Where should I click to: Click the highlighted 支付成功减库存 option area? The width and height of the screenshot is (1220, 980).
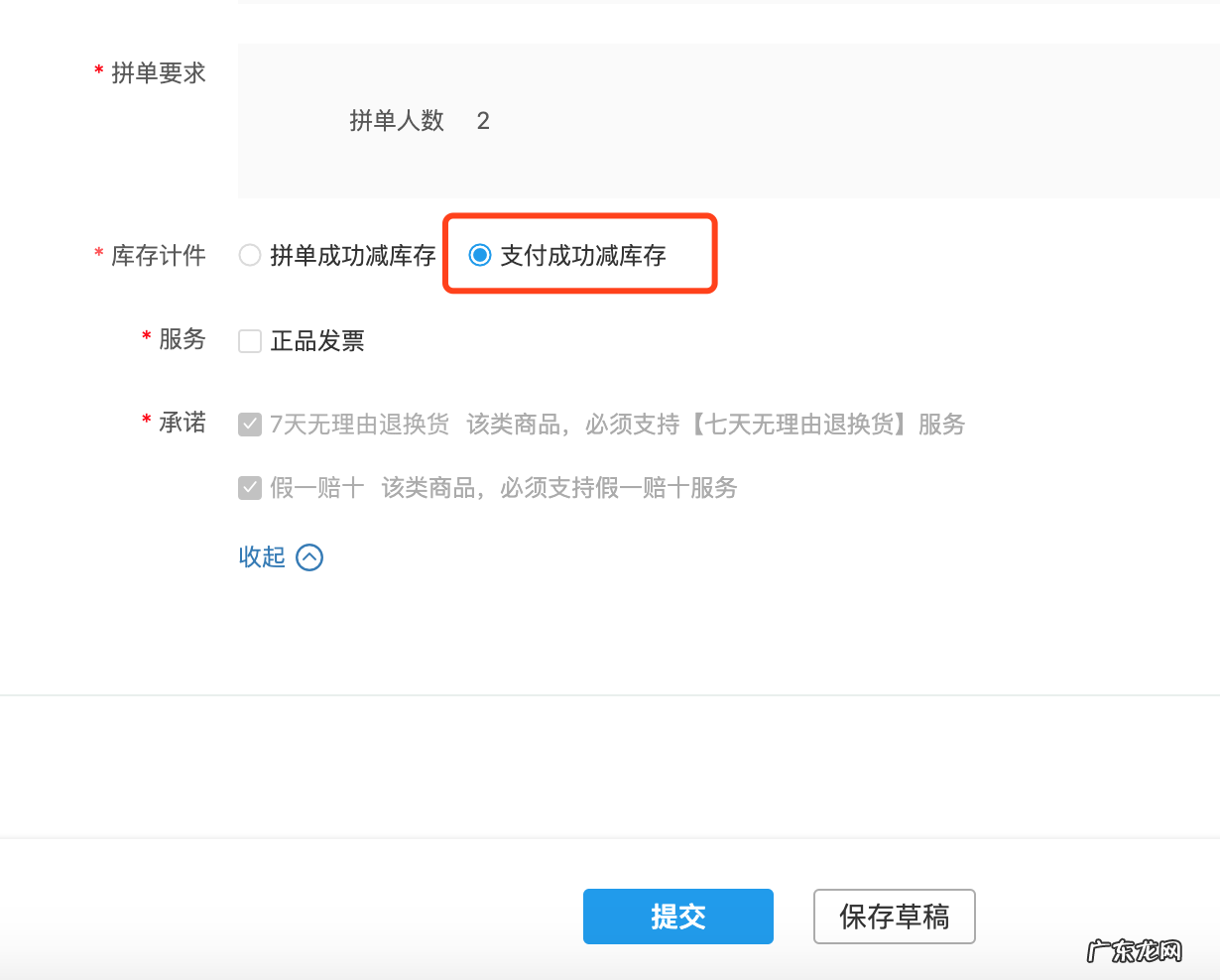579,255
